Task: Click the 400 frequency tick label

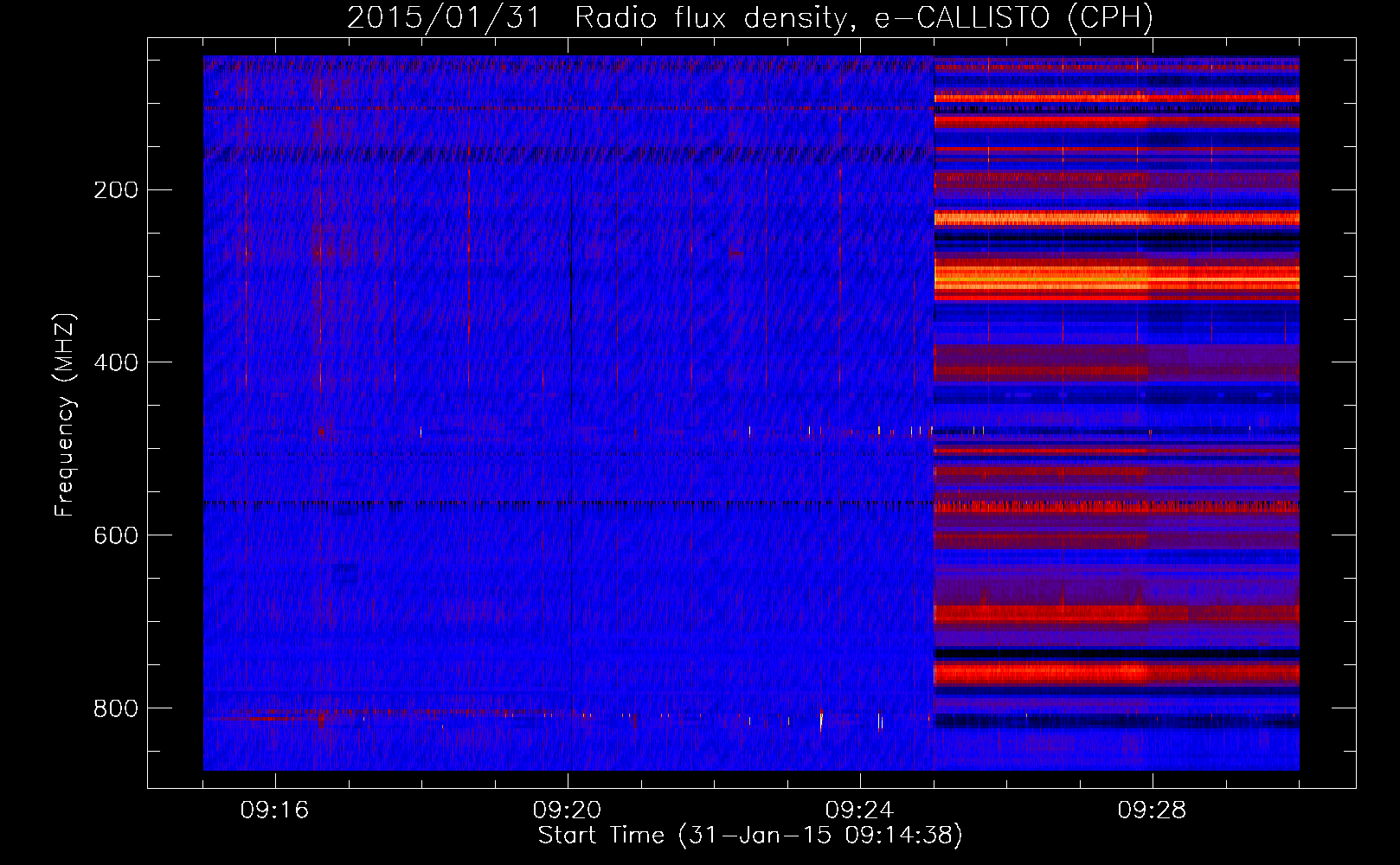Action: click(x=116, y=362)
